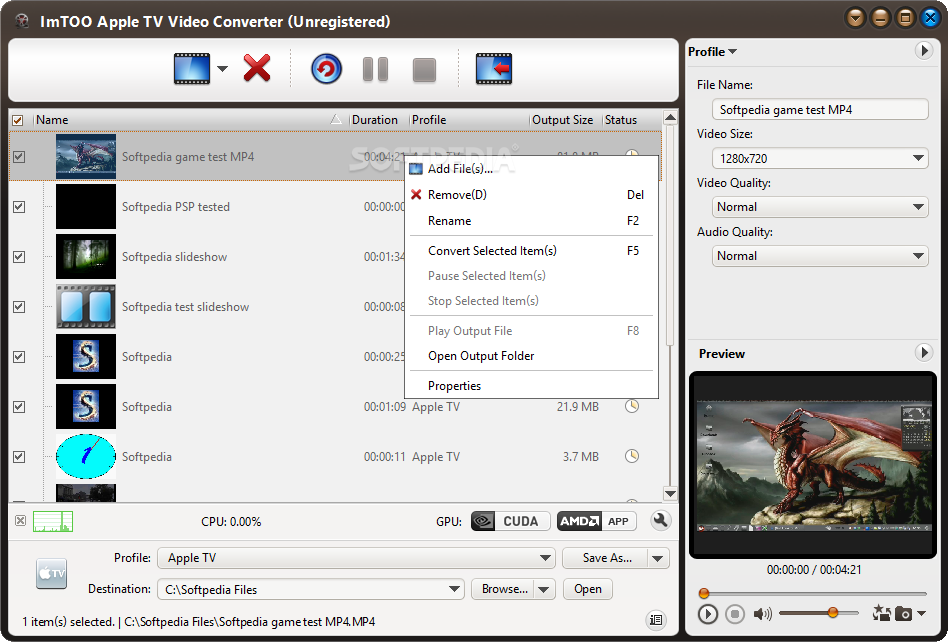Start conversion with the blue Convert icon

(x=326, y=69)
